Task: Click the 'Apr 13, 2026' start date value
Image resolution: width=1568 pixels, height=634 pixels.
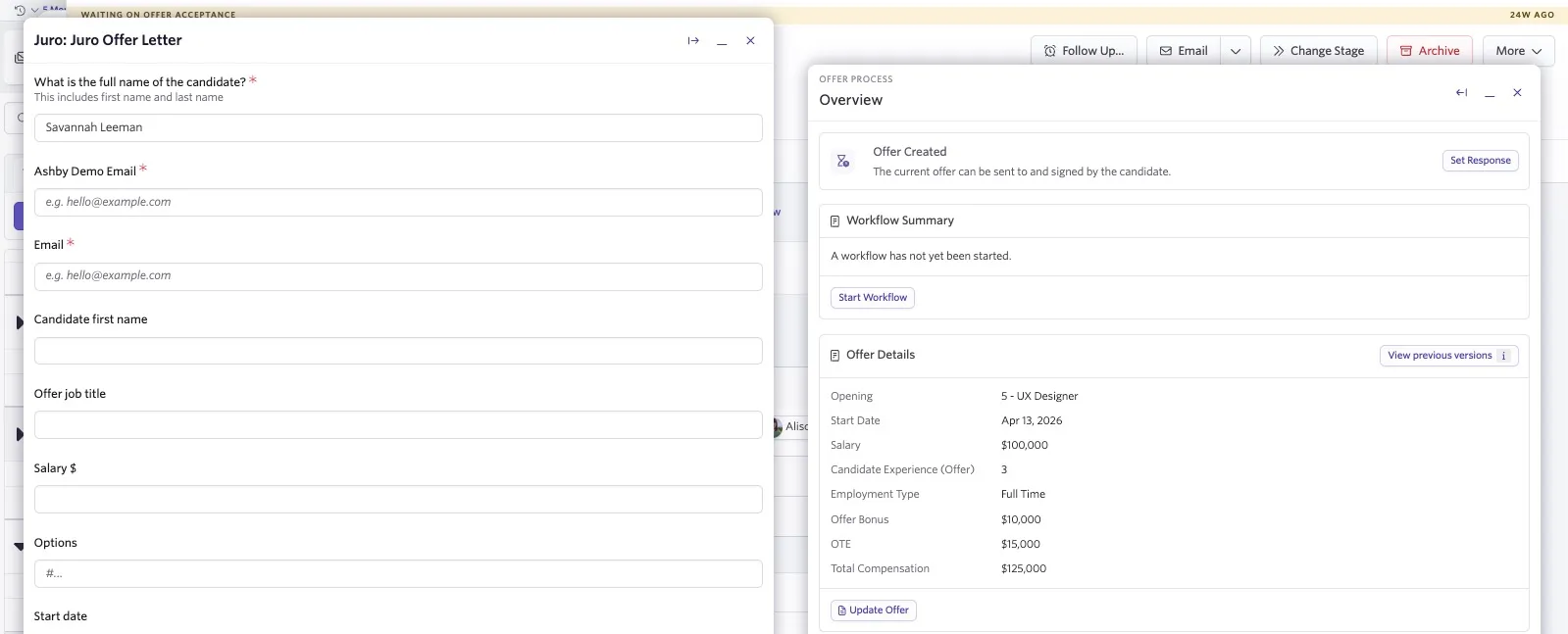Action: point(1032,420)
